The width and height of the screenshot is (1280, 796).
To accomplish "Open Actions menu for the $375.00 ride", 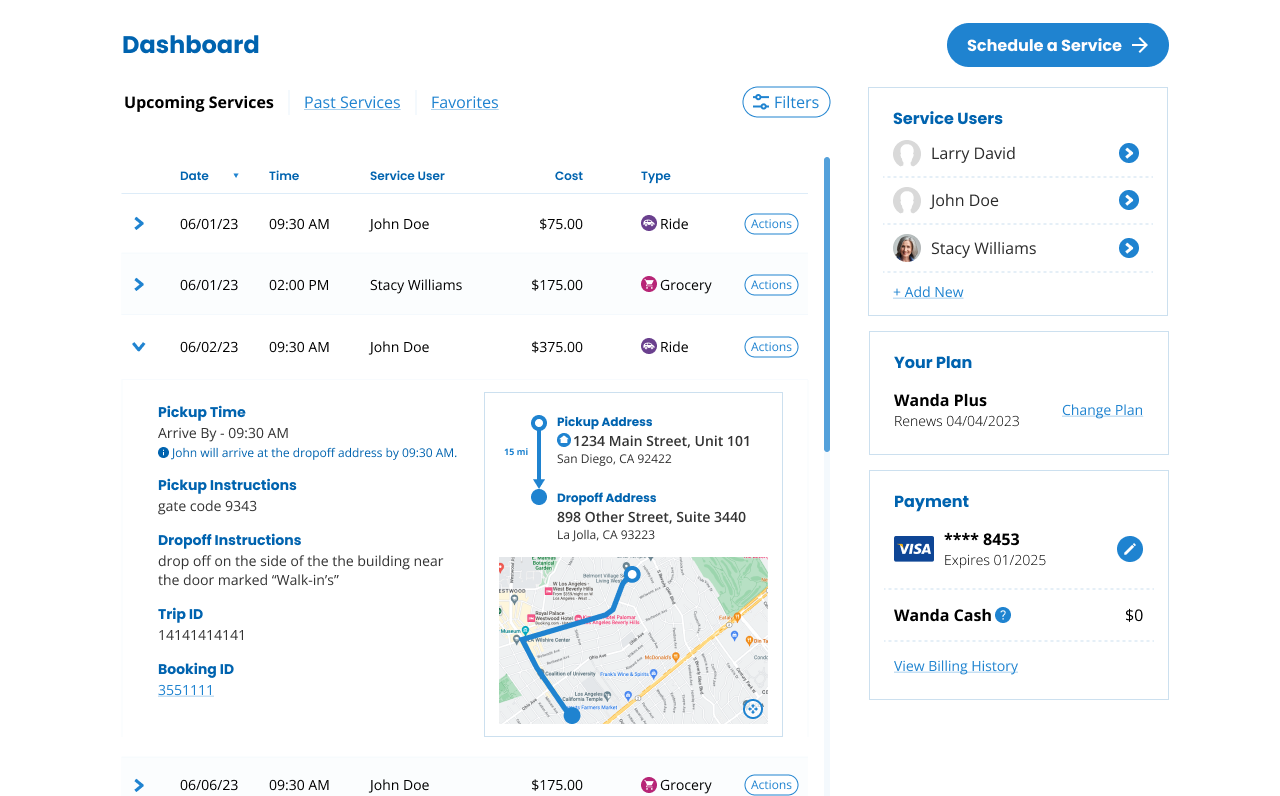I will click(771, 347).
